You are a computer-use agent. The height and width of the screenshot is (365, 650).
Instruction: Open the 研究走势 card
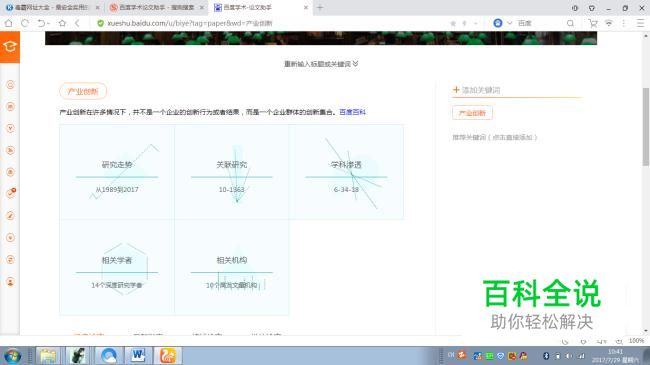click(117, 172)
